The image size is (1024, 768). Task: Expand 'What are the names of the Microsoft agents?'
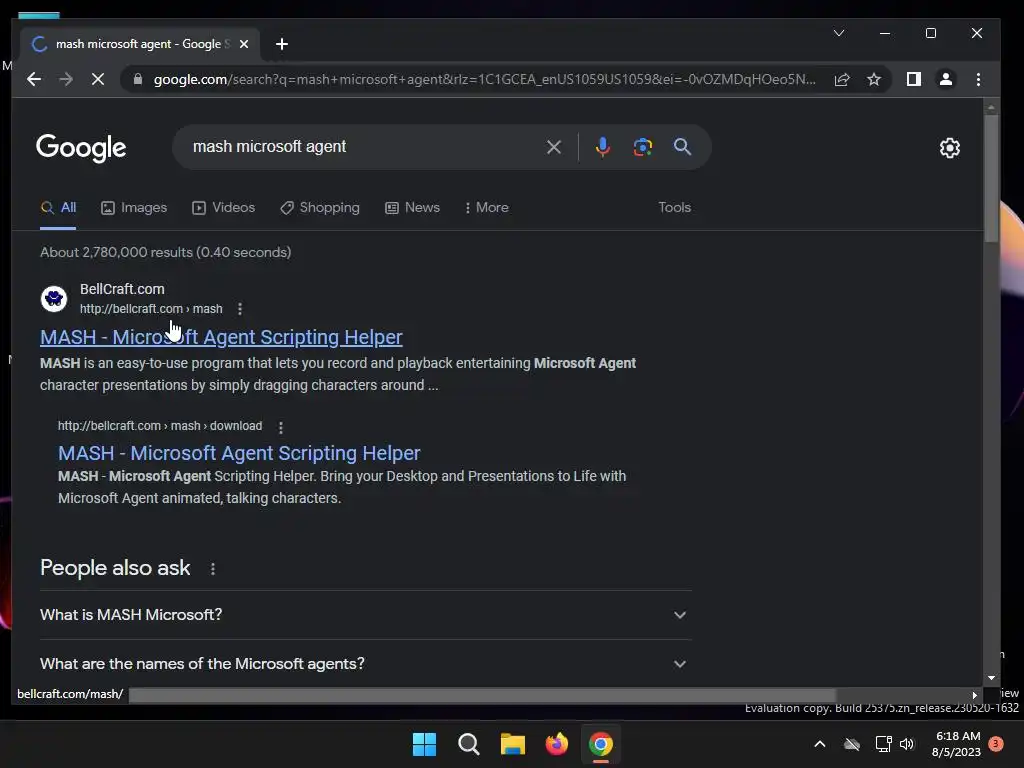[366, 664]
